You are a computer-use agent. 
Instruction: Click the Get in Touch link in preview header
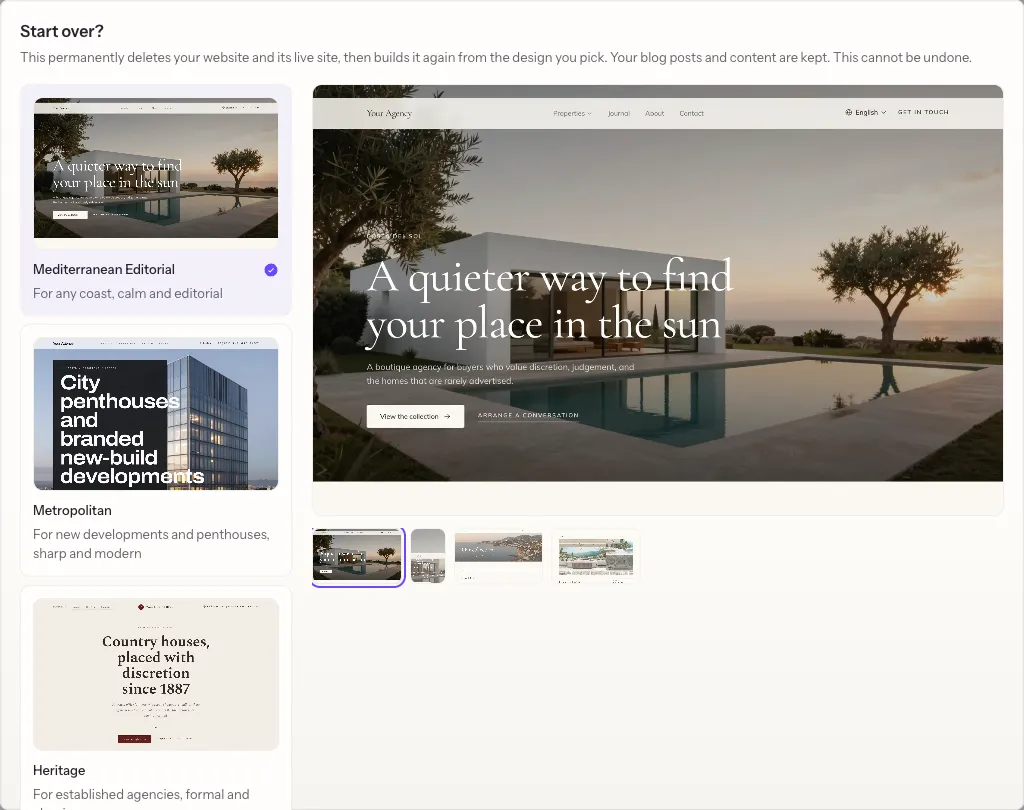(x=923, y=112)
